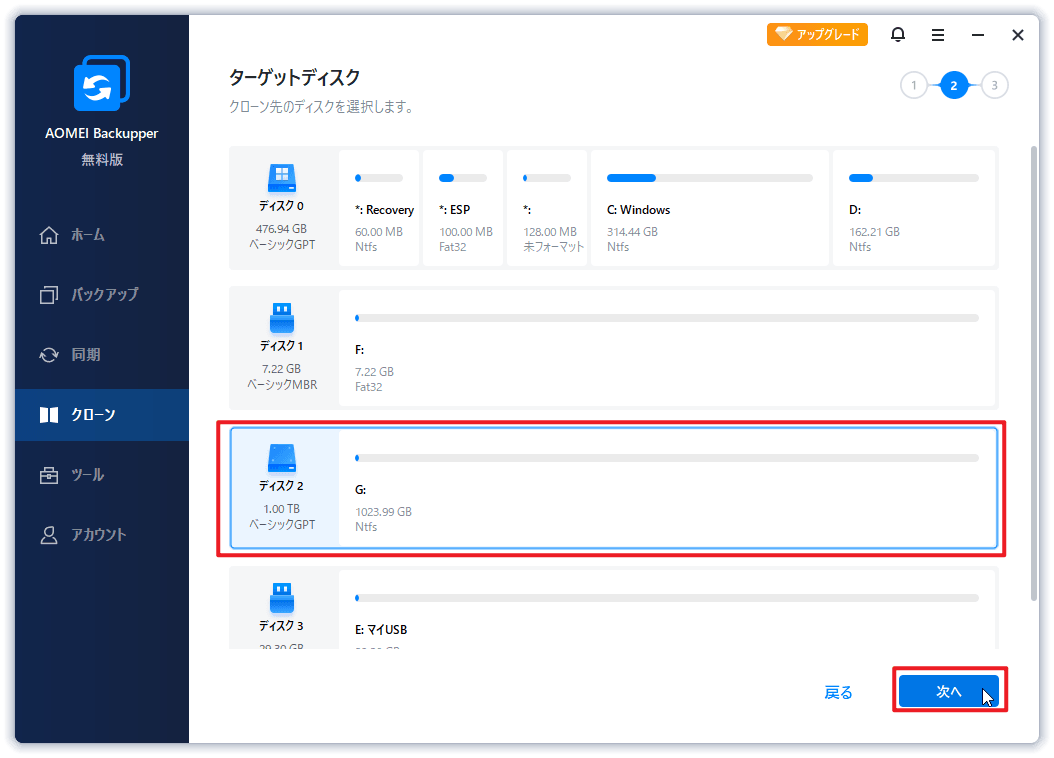Click the ベーシックMBR text on Disk 1

point(282,384)
